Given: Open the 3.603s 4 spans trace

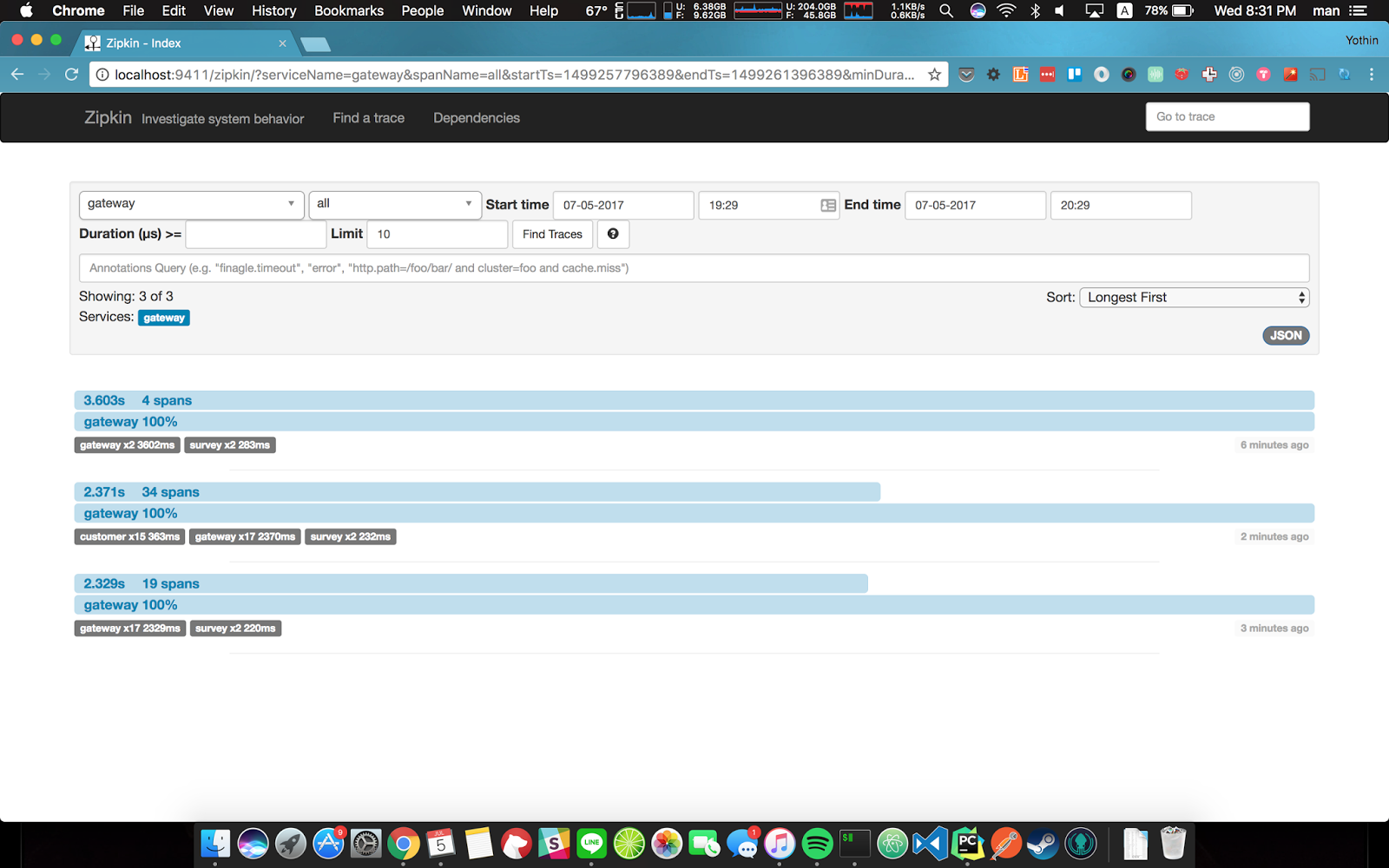Looking at the screenshot, I should pos(694,400).
